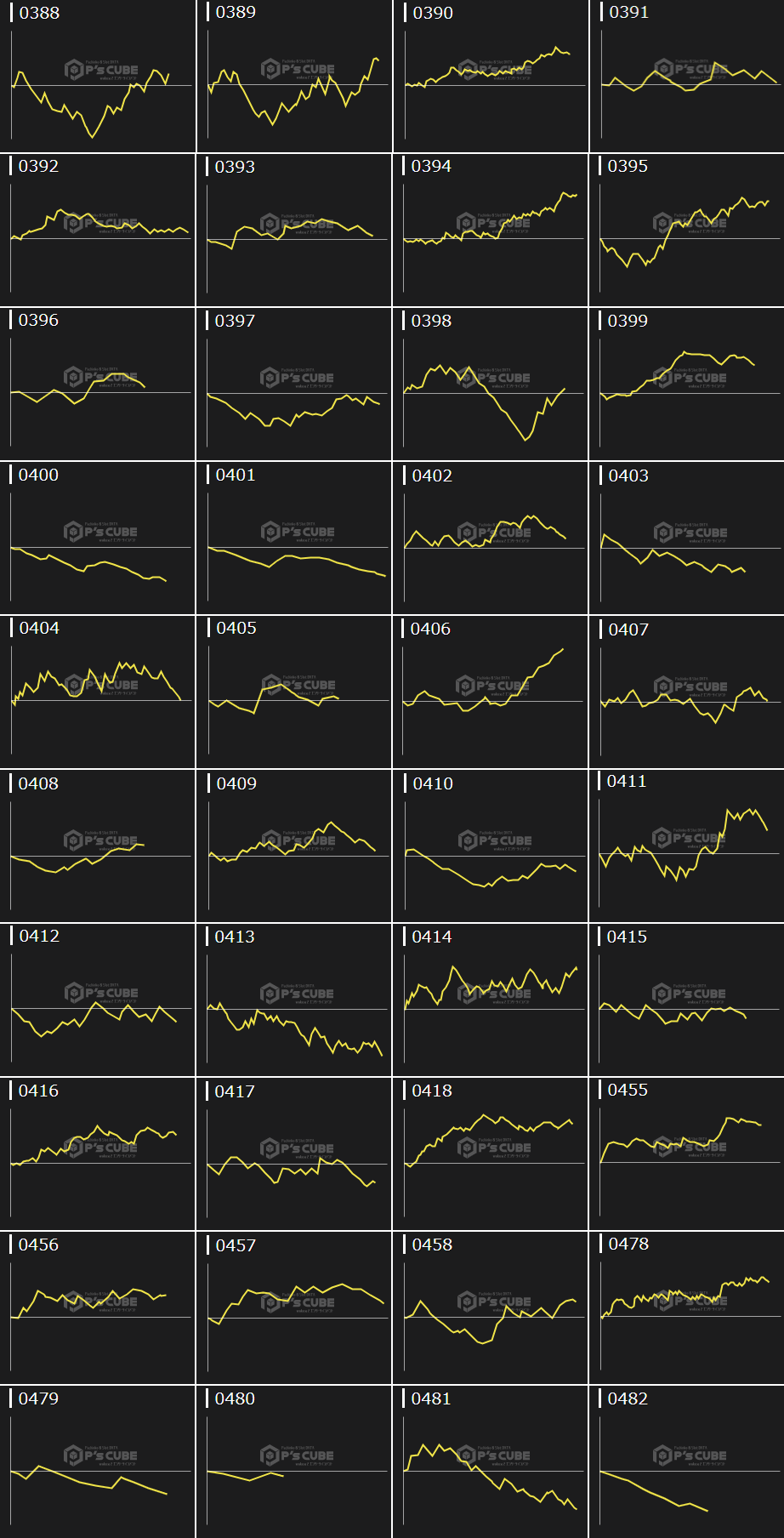Open the 0403 chart panel

click(686, 538)
